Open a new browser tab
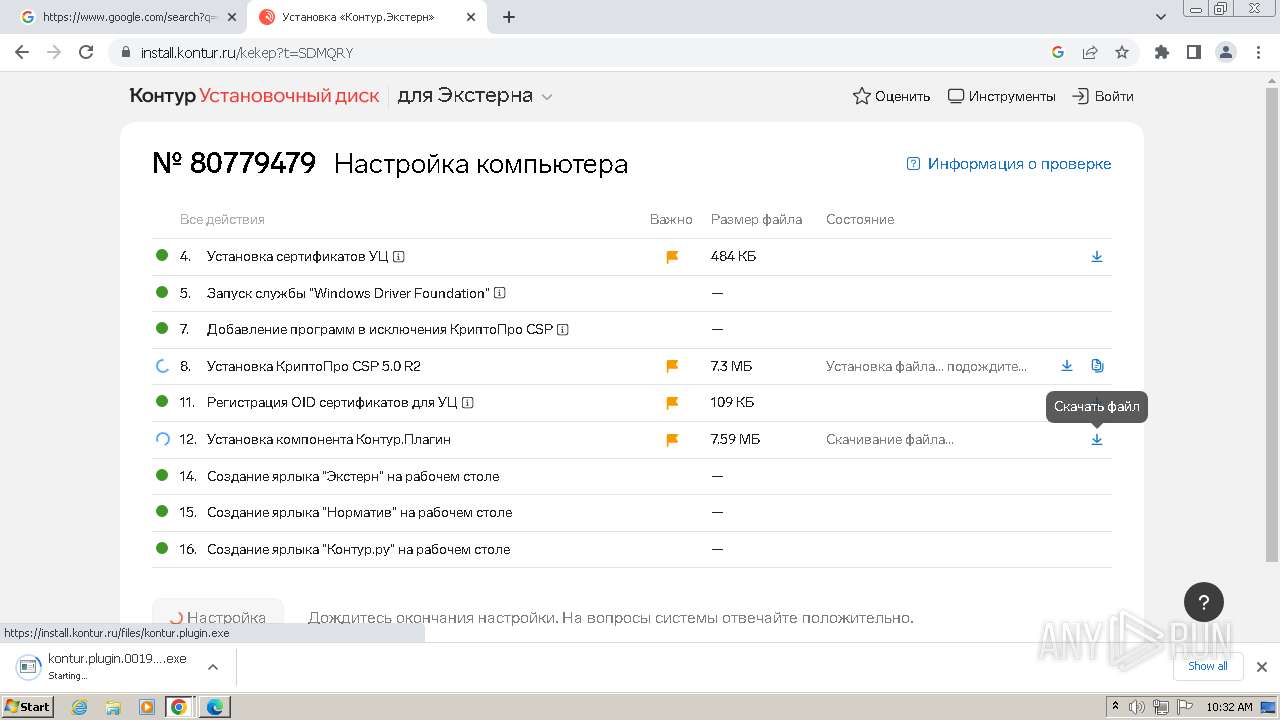This screenshot has height=720, width=1280. click(x=509, y=17)
